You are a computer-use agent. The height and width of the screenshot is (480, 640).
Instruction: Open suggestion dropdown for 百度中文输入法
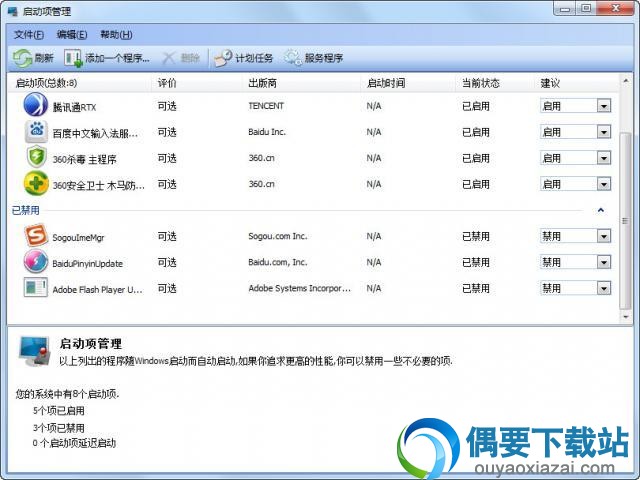(x=604, y=132)
